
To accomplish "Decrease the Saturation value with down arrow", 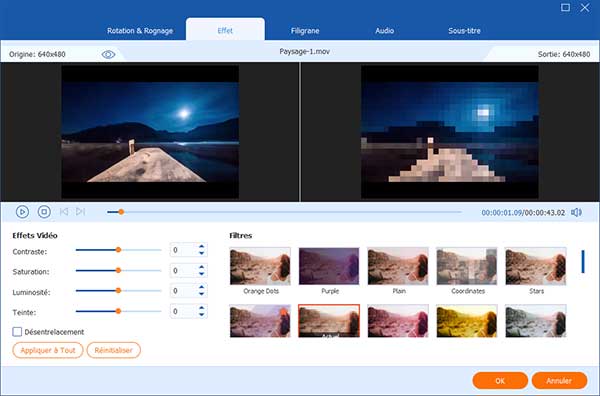I will point(202,274).
